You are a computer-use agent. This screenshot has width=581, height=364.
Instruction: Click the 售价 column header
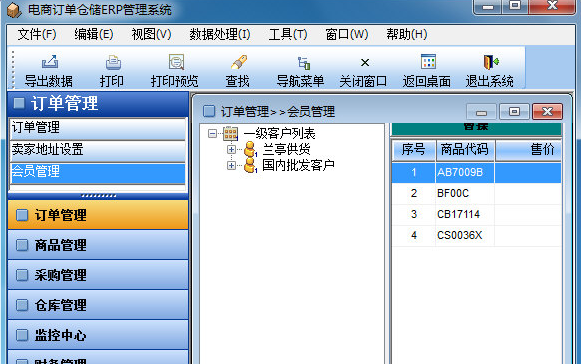528,150
